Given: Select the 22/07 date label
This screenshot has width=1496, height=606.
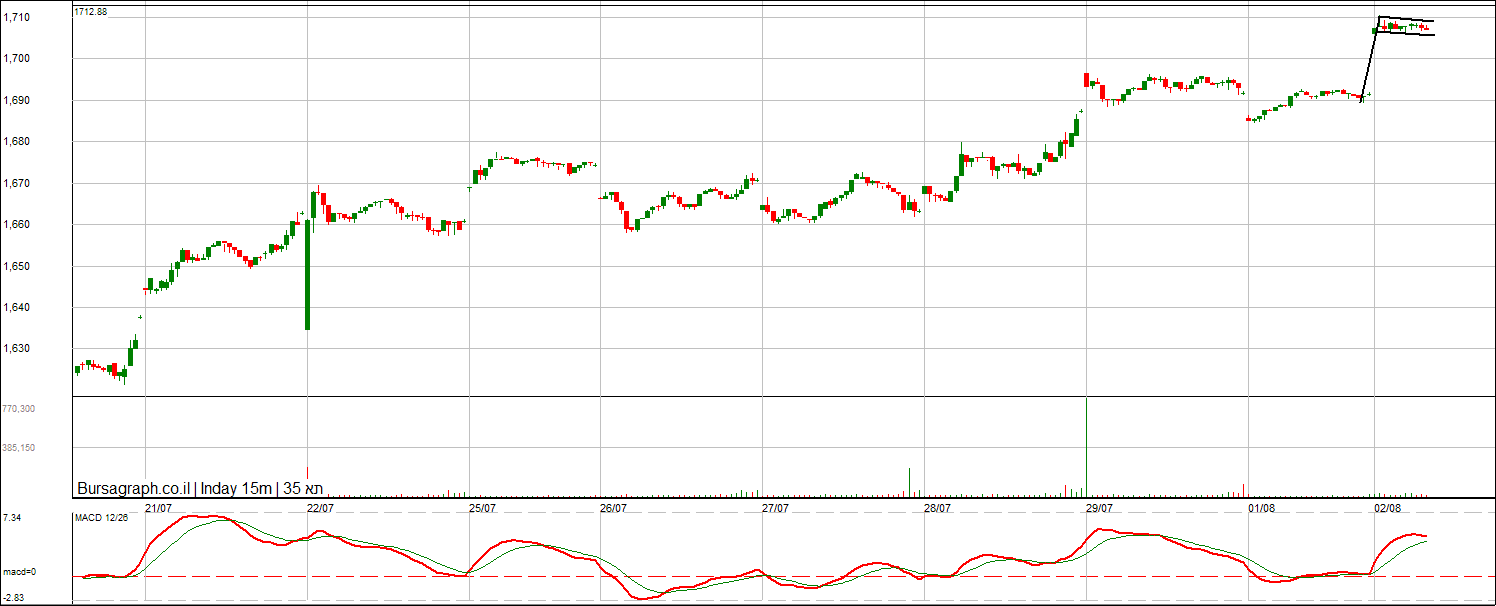Looking at the screenshot, I should pyautogui.click(x=320, y=508).
